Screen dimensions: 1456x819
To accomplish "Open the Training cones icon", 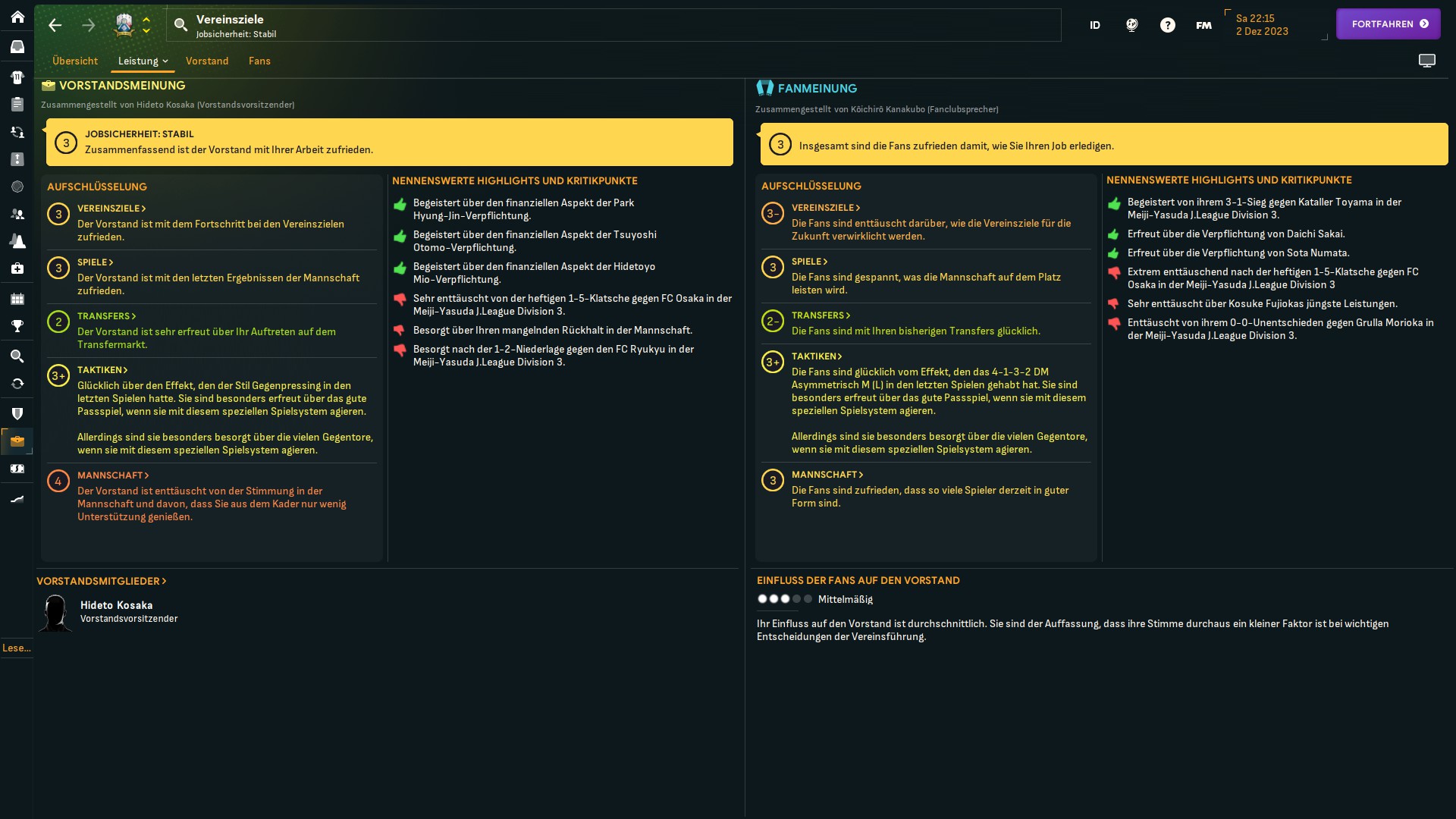I will (17, 241).
